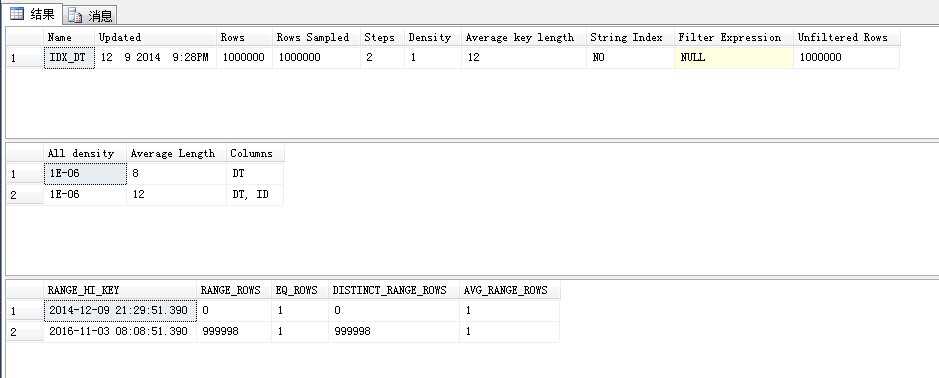Screen dimensions: 939x378
Task: Select the Steps value 2 cell
Action: [382, 58]
